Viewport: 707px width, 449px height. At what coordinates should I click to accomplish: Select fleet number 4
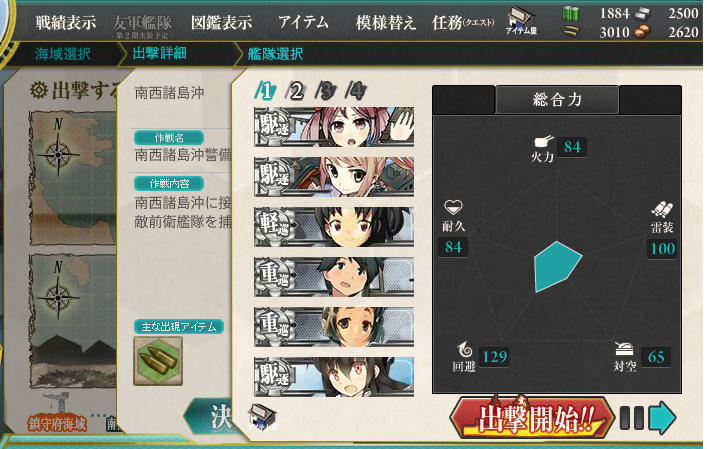click(x=356, y=91)
